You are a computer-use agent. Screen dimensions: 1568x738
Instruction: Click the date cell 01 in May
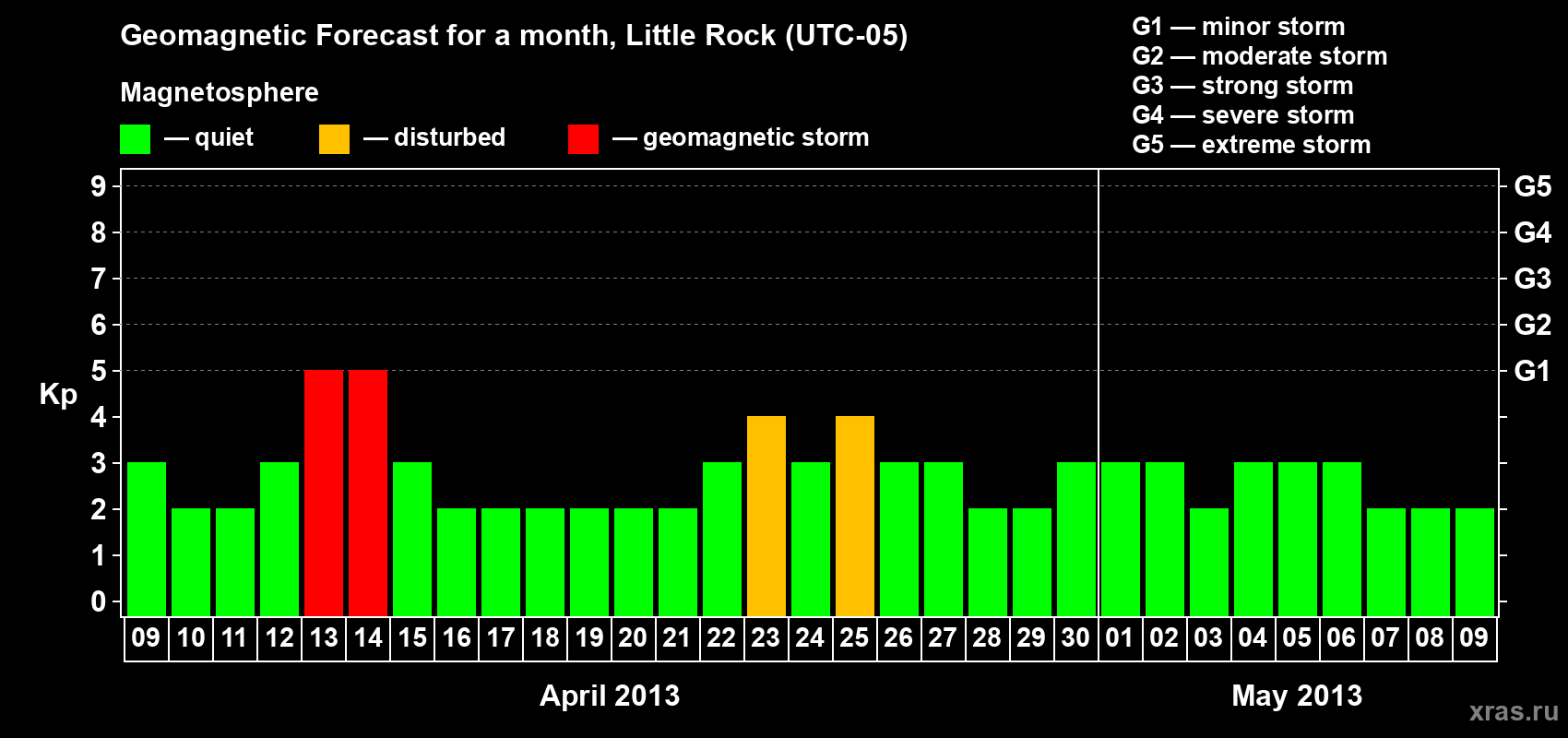coord(1121,638)
